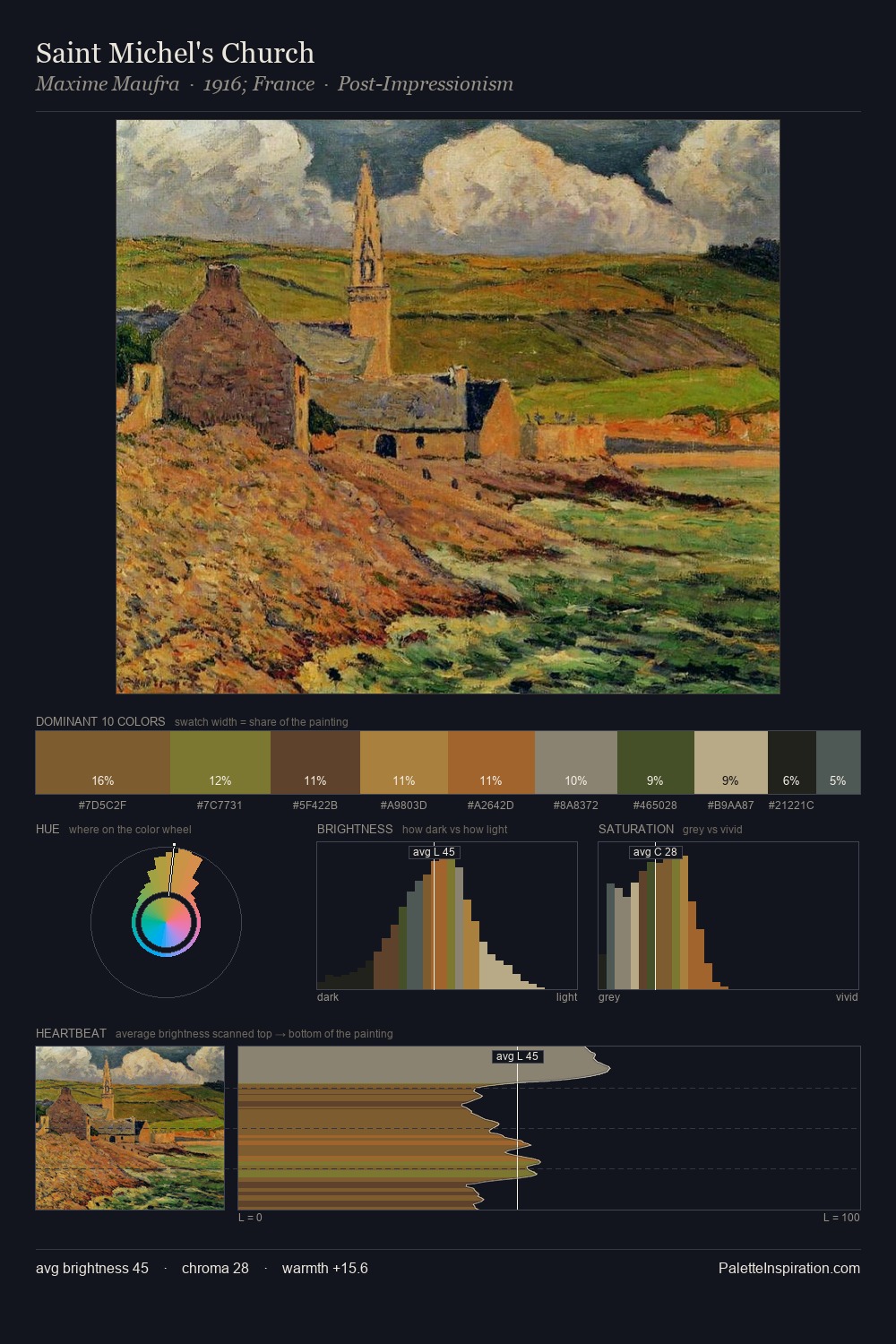The width and height of the screenshot is (896, 1344).
Task: Click the title "Saint Michel's Church"
Action: pos(175,53)
